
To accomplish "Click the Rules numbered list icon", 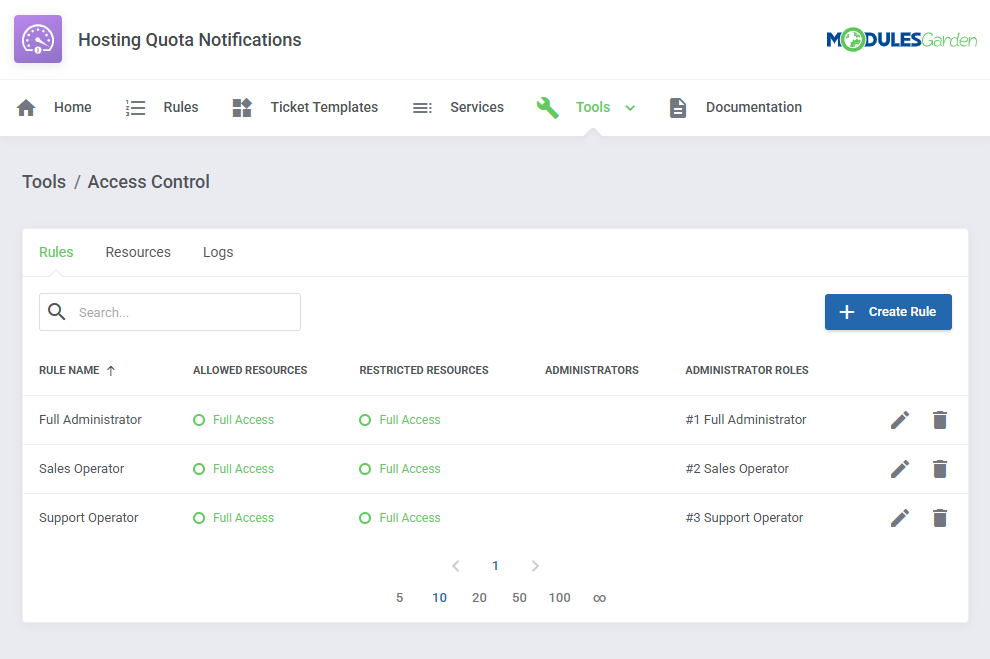I will [135, 108].
